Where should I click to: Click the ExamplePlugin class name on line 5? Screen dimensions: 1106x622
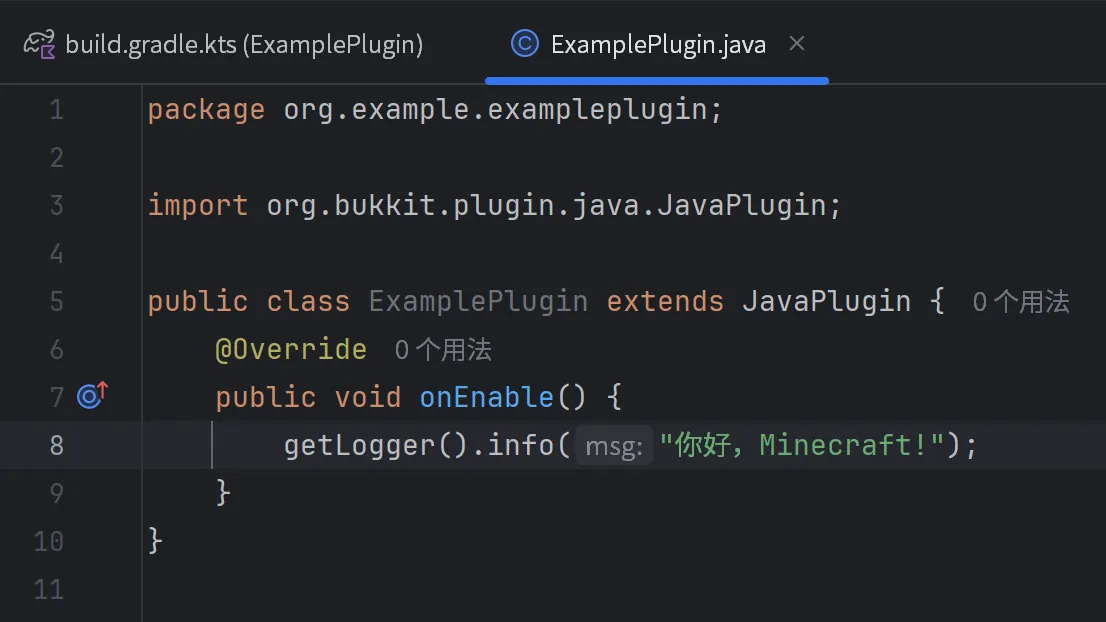[478, 302]
